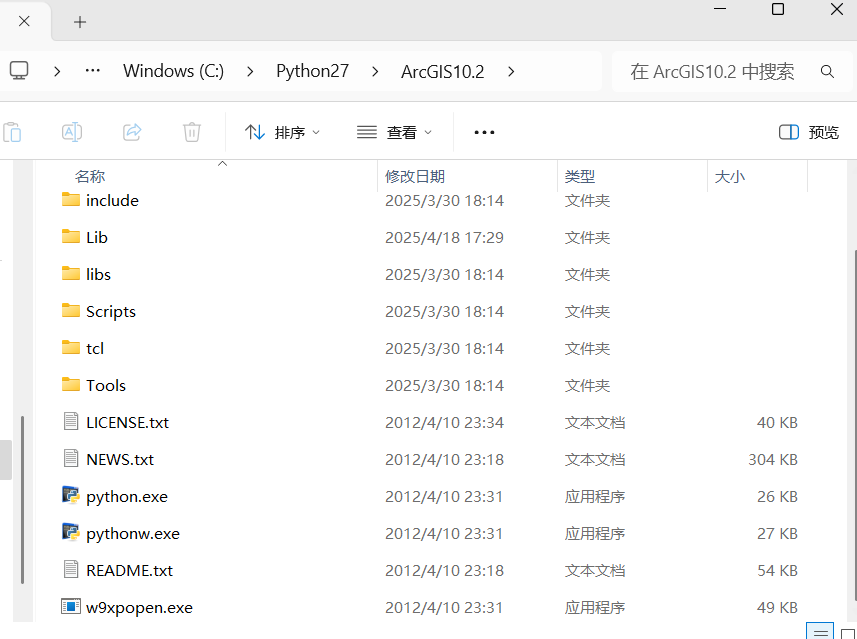Sort by 大小 column header

pyautogui.click(x=730, y=177)
